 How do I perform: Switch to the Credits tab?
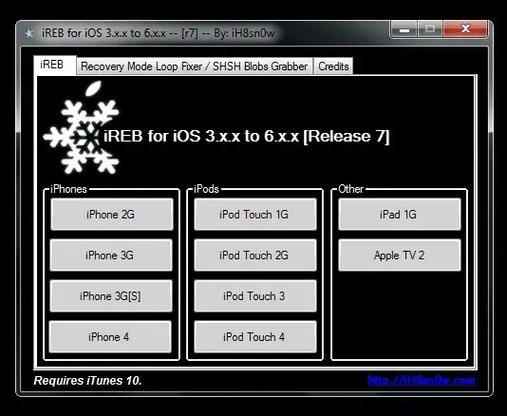(333, 66)
